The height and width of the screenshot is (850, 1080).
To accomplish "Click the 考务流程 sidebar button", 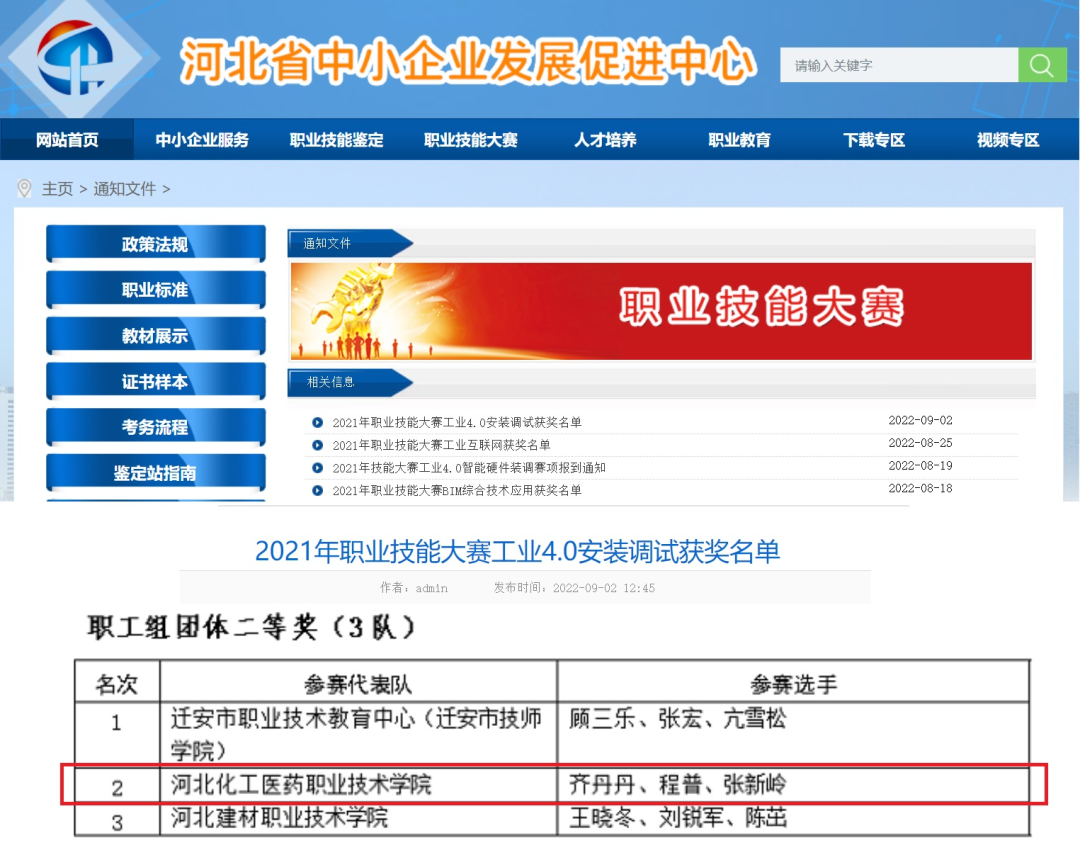I will [x=156, y=427].
